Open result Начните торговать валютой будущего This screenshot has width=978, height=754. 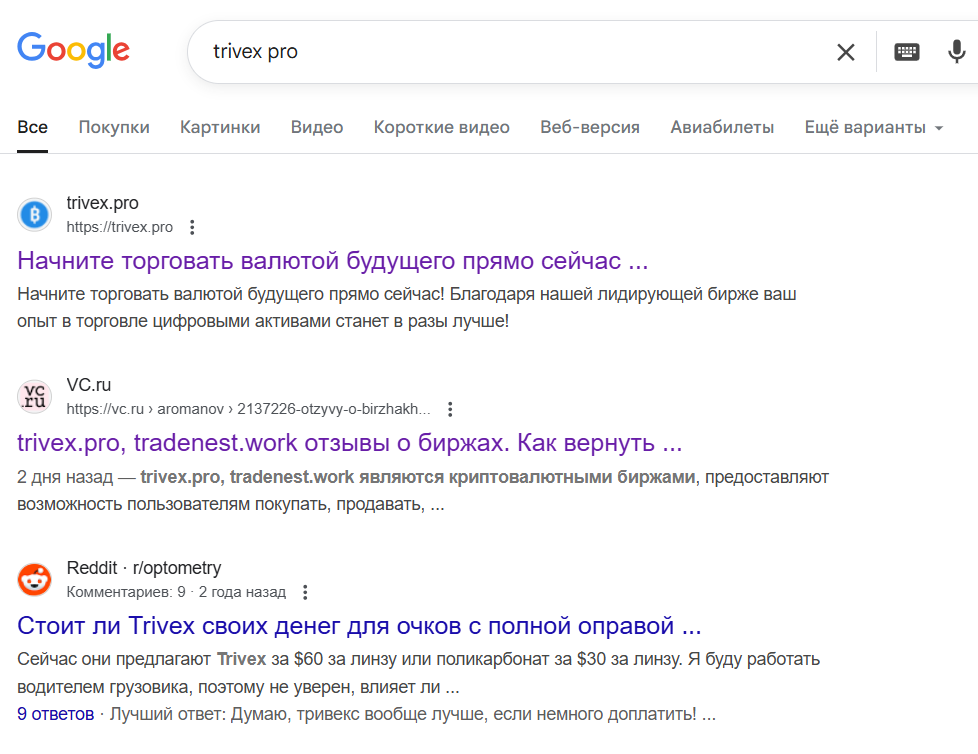pyautogui.click(x=332, y=261)
